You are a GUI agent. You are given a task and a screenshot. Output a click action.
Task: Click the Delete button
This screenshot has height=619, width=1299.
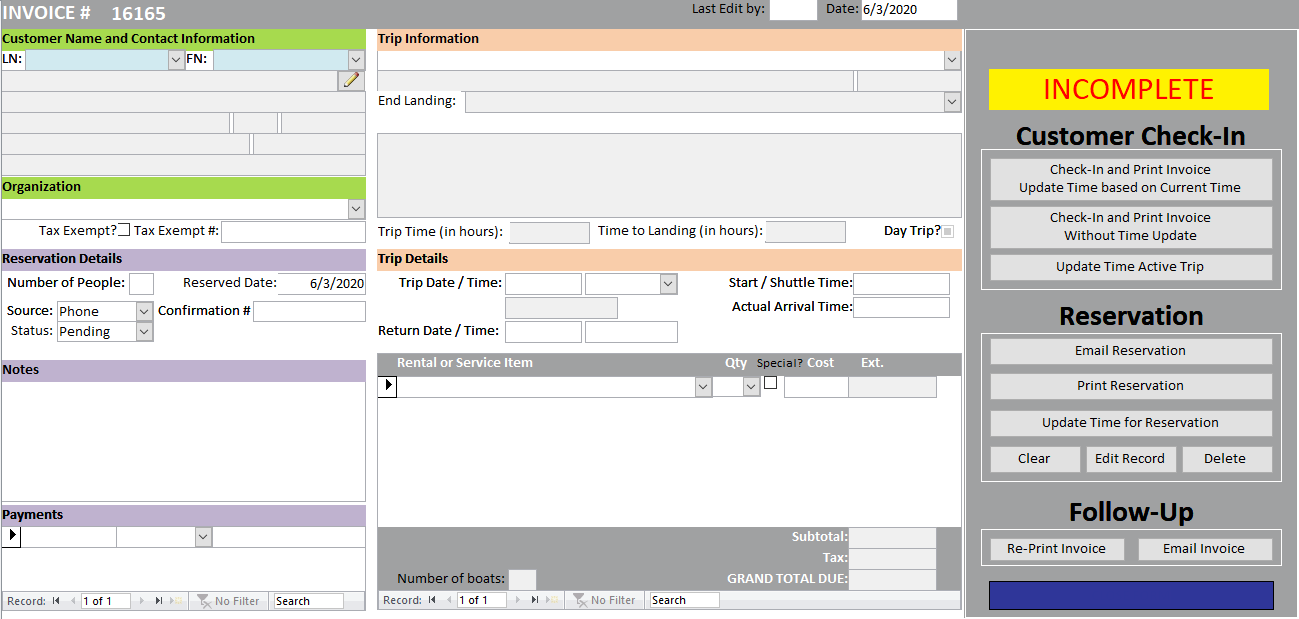[1224, 459]
